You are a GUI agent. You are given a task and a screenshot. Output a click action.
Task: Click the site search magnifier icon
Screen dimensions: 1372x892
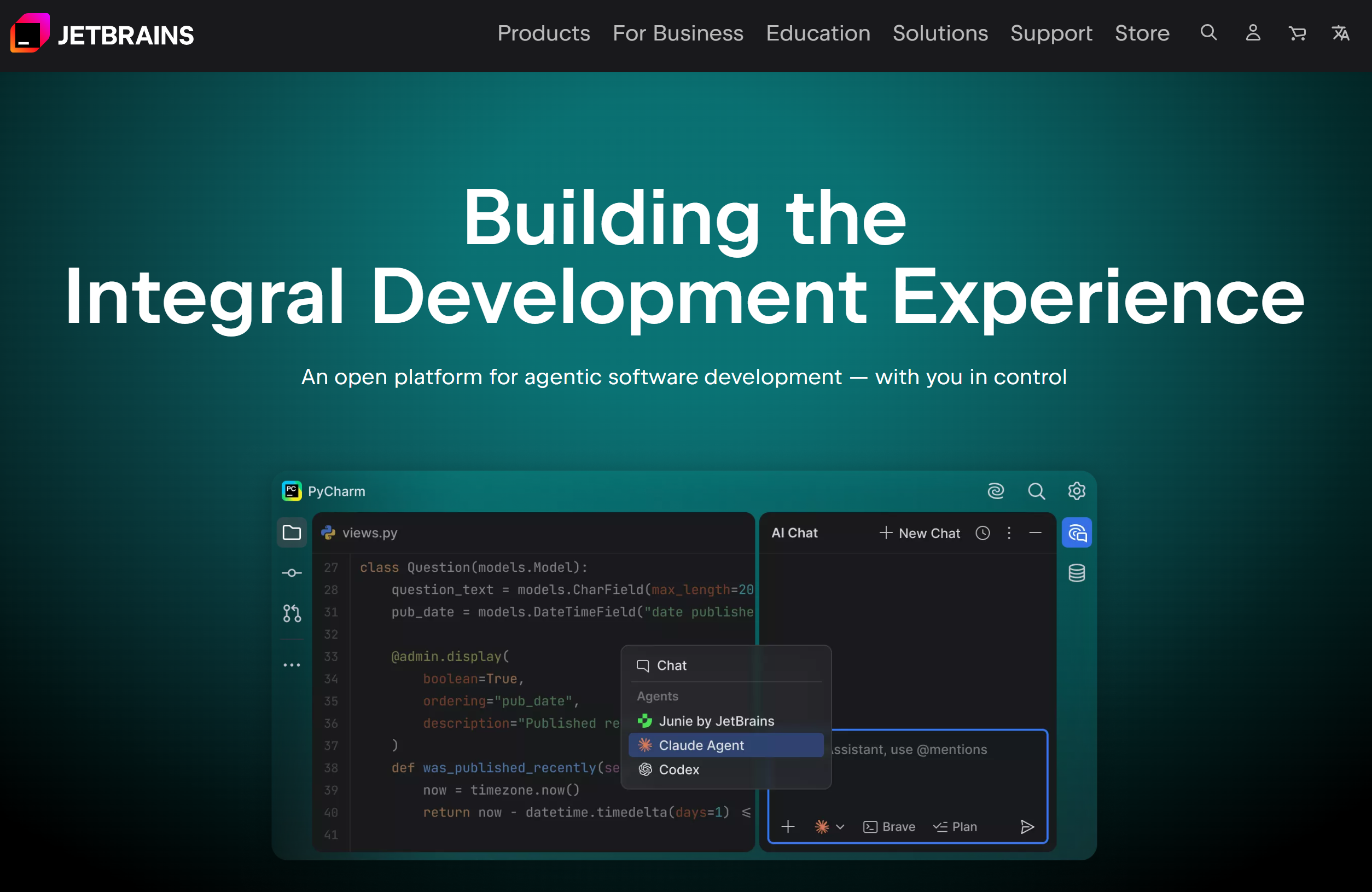coord(1209,33)
